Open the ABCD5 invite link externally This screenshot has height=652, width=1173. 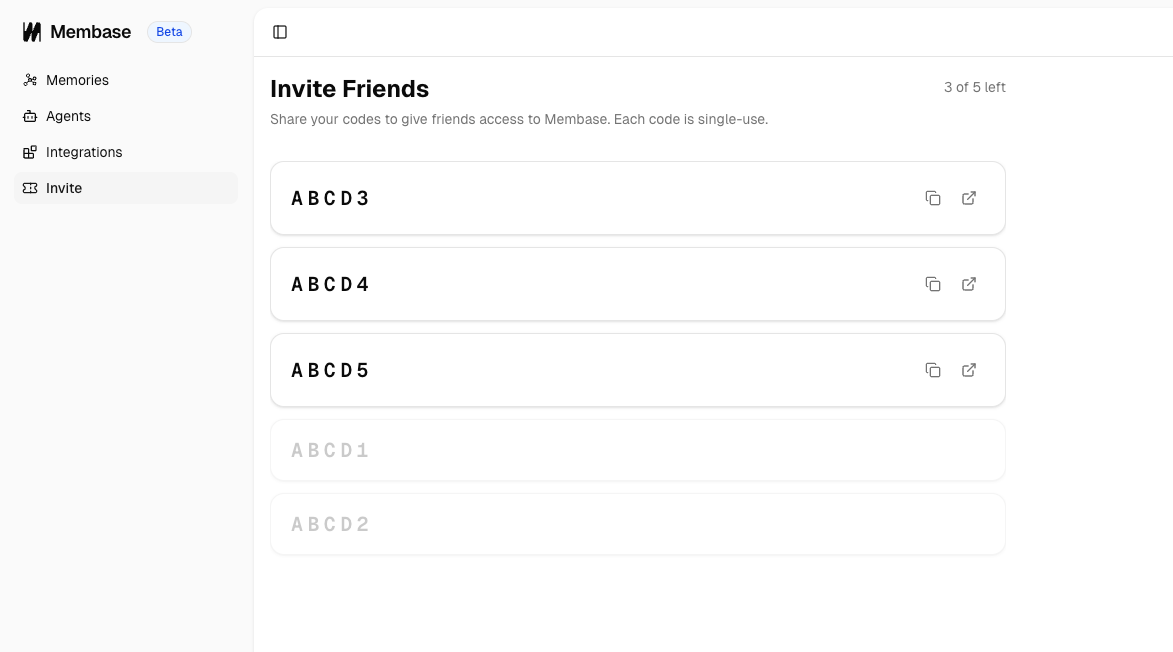tap(969, 370)
